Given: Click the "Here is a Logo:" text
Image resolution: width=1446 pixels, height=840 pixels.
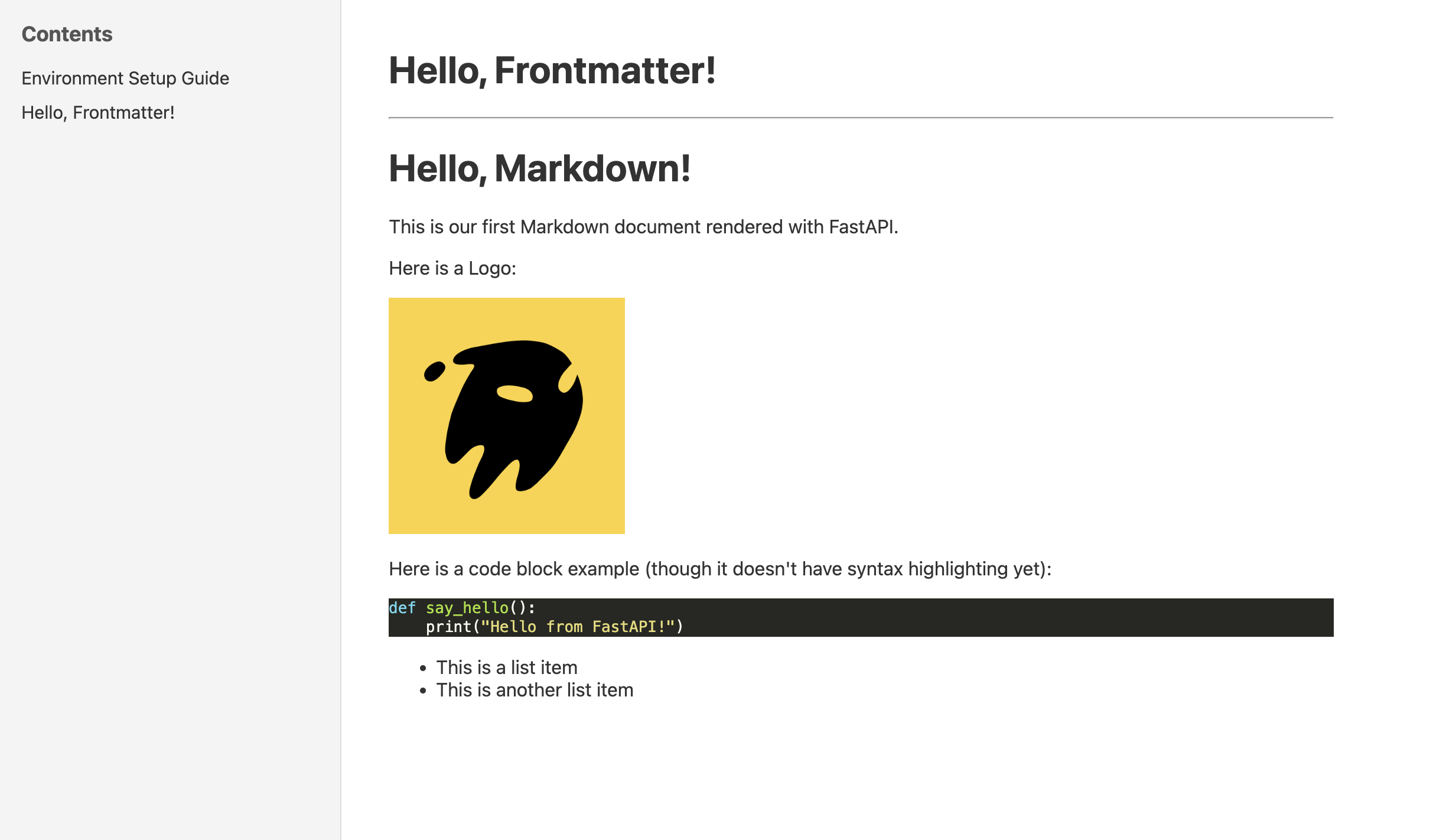Looking at the screenshot, I should point(452,268).
